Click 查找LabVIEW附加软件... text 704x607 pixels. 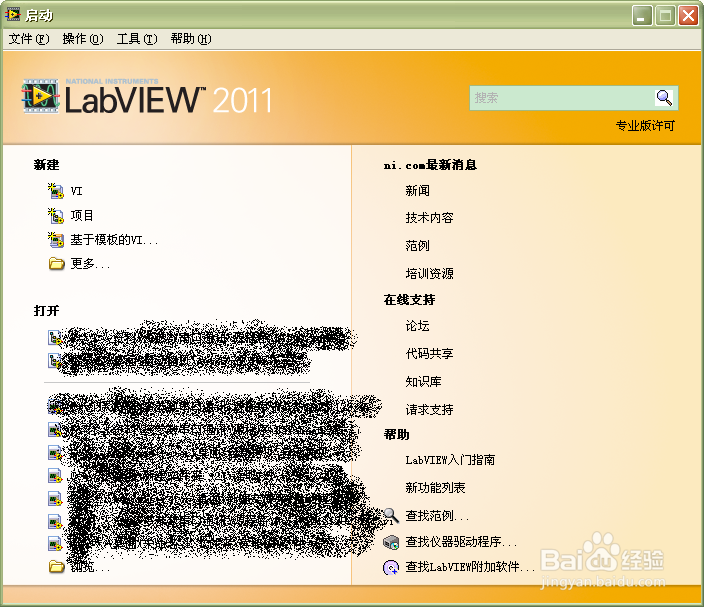470,567
